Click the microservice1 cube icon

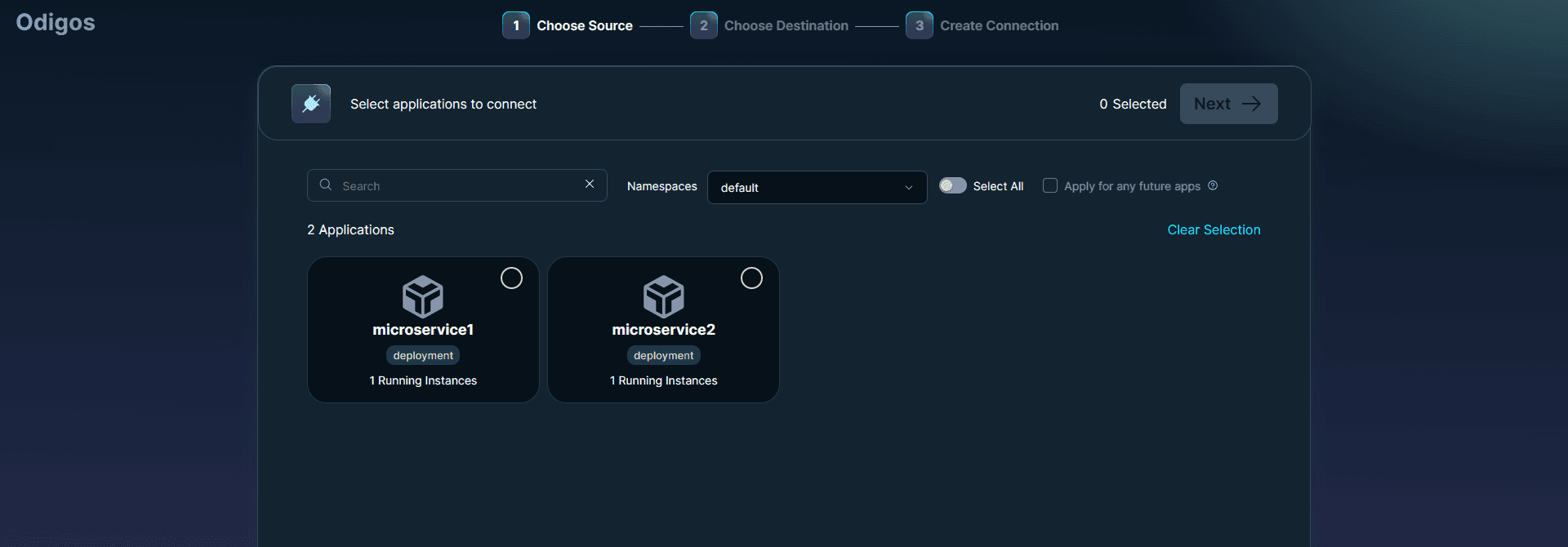(x=423, y=296)
